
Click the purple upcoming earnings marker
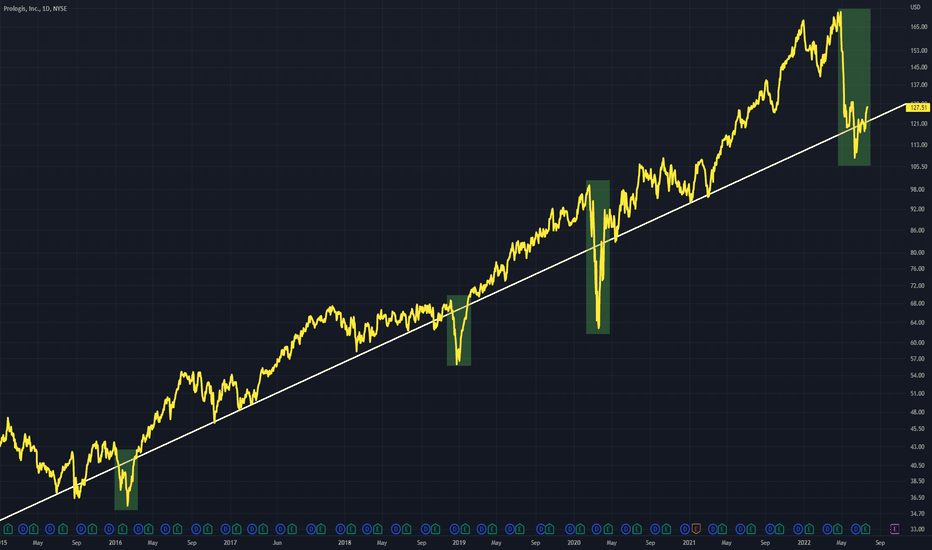pyautogui.click(x=894, y=529)
